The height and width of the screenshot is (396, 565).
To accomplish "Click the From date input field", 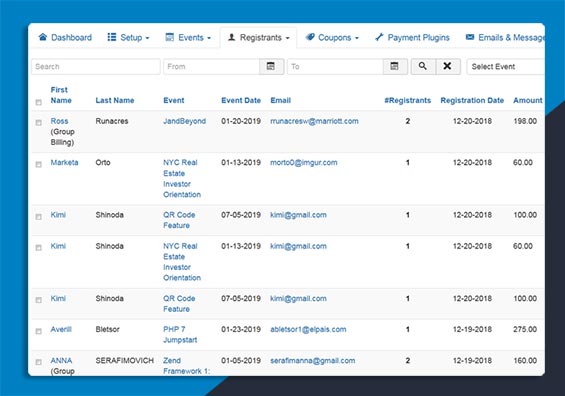I will (212, 67).
